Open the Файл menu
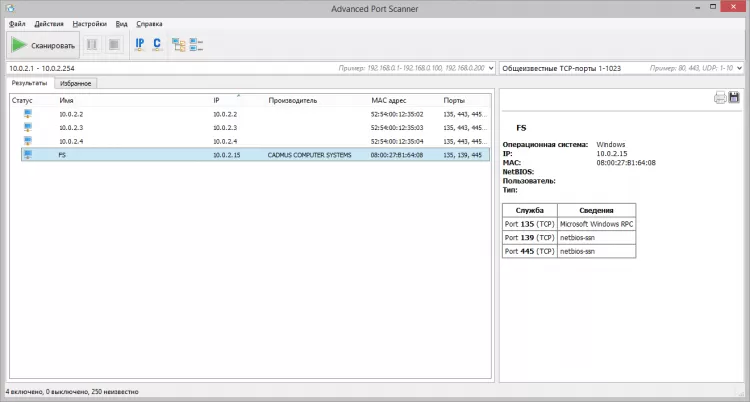This screenshot has height=402, width=750. [x=17, y=22]
